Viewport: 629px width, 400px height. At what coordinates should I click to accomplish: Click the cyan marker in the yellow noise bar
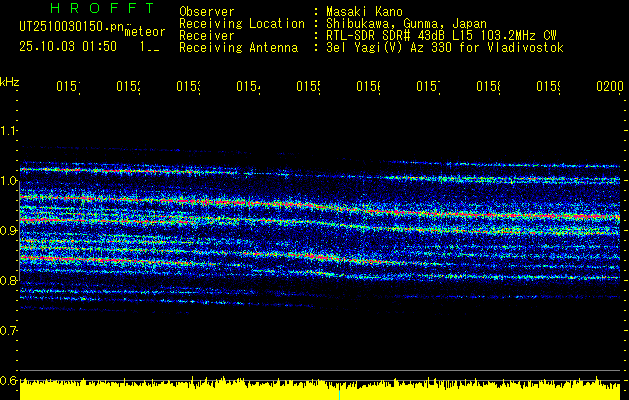point(340,395)
